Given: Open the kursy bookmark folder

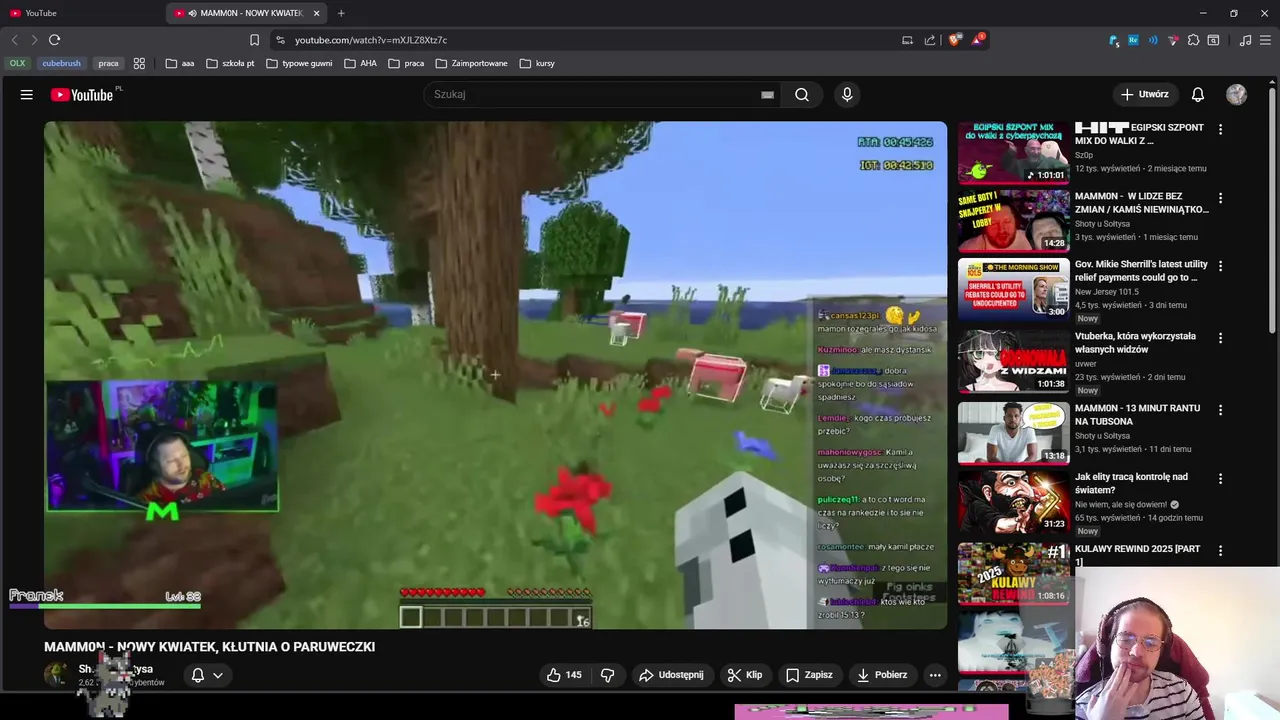Looking at the screenshot, I should coord(538,63).
